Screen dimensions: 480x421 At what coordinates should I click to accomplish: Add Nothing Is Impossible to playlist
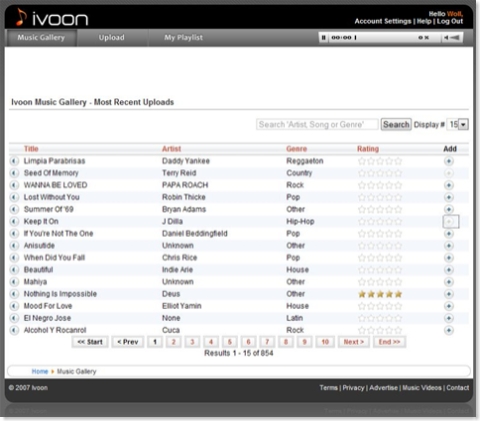pyautogui.click(x=449, y=294)
